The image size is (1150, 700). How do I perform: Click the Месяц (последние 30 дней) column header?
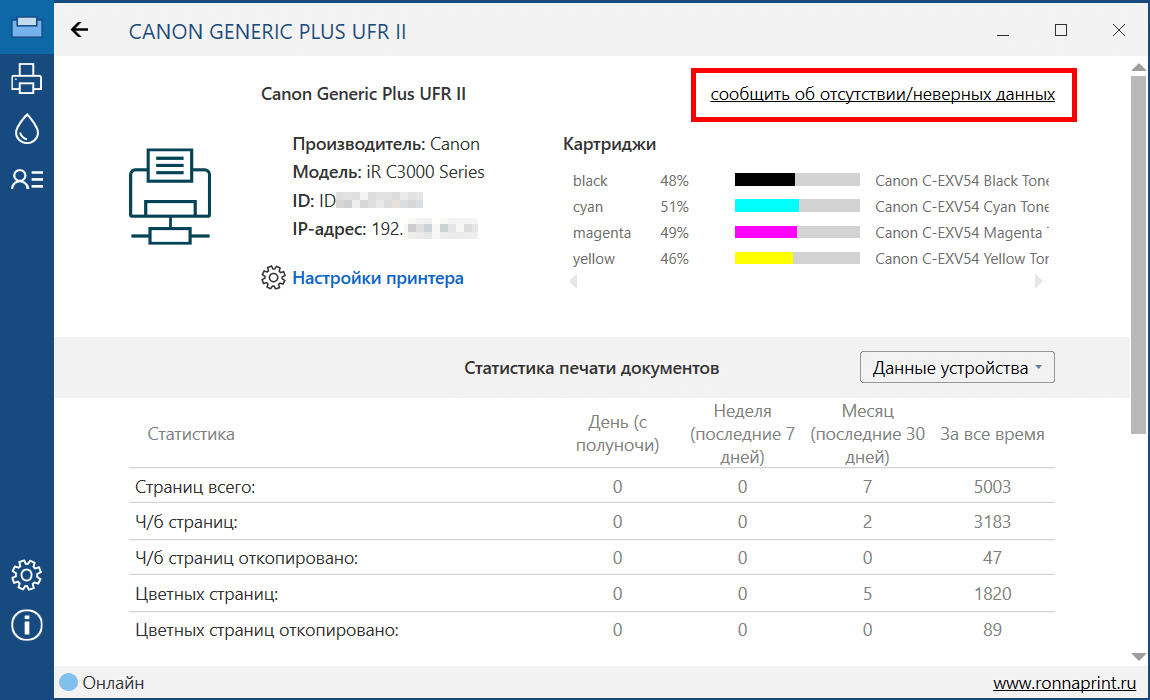tap(868, 434)
